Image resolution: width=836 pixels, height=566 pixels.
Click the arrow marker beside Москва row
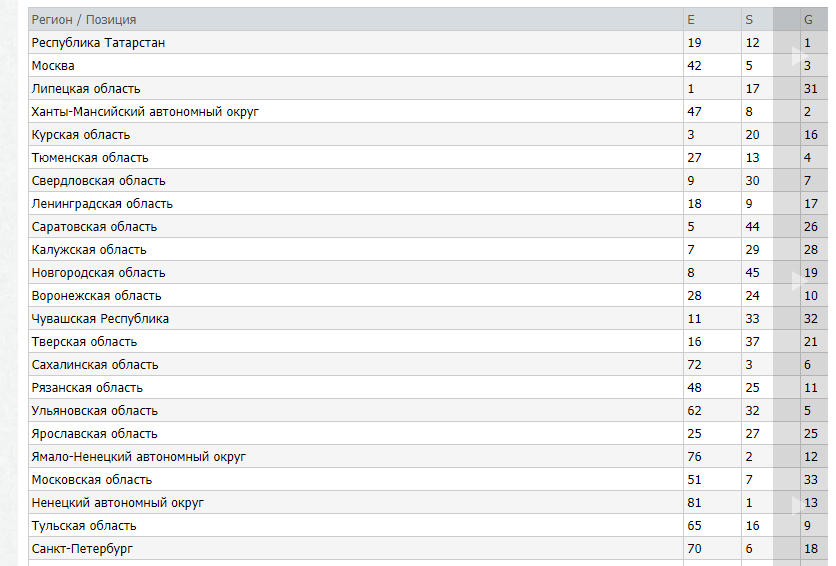pyautogui.click(x=796, y=59)
